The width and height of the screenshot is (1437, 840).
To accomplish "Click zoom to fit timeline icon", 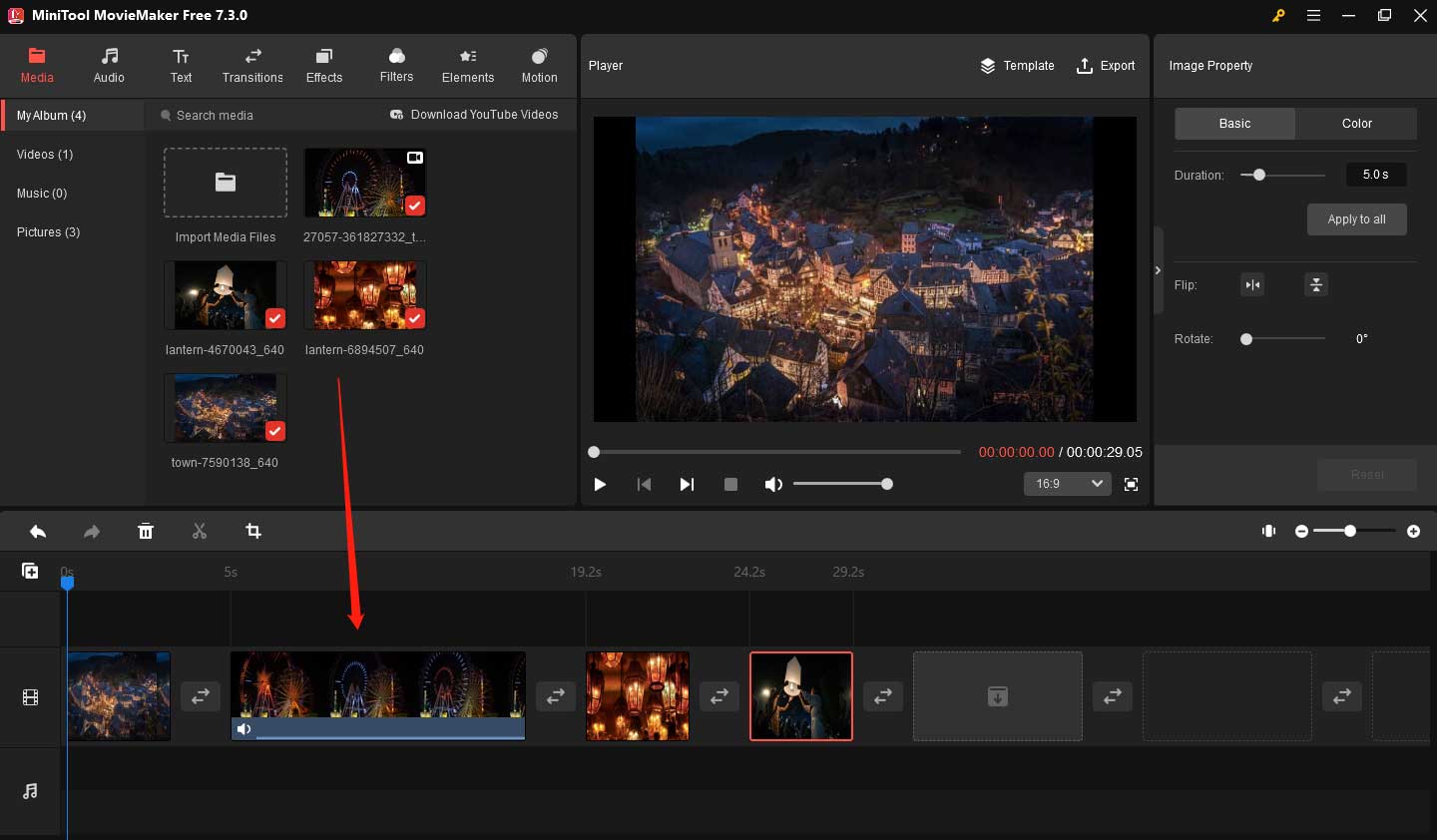I will tap(1269, 532).
